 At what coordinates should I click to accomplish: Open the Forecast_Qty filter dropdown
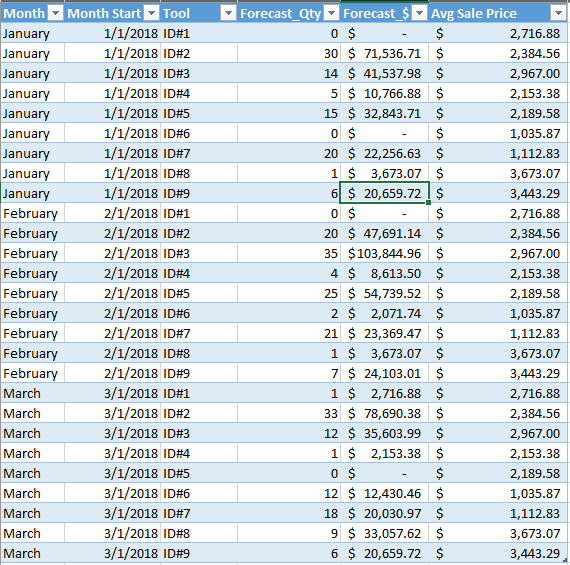pyautogui.click(x=331, y=14)
